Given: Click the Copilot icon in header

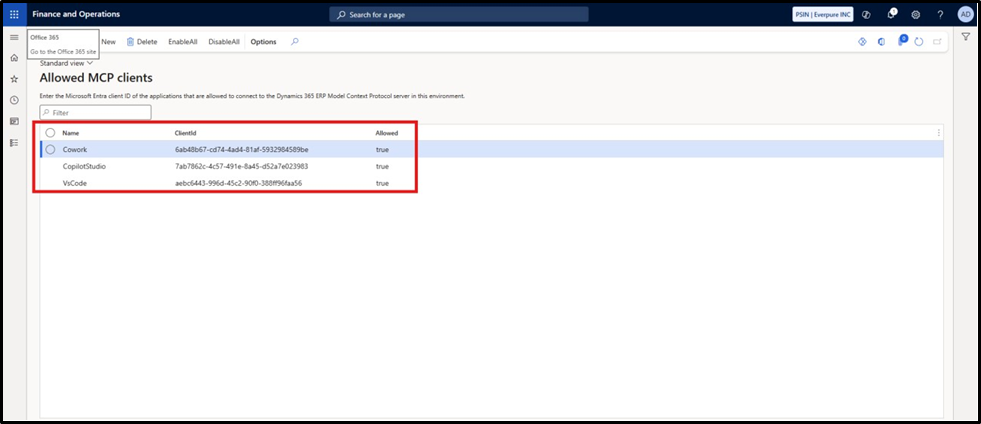Looking at the screenshot, I should point(867,14).
